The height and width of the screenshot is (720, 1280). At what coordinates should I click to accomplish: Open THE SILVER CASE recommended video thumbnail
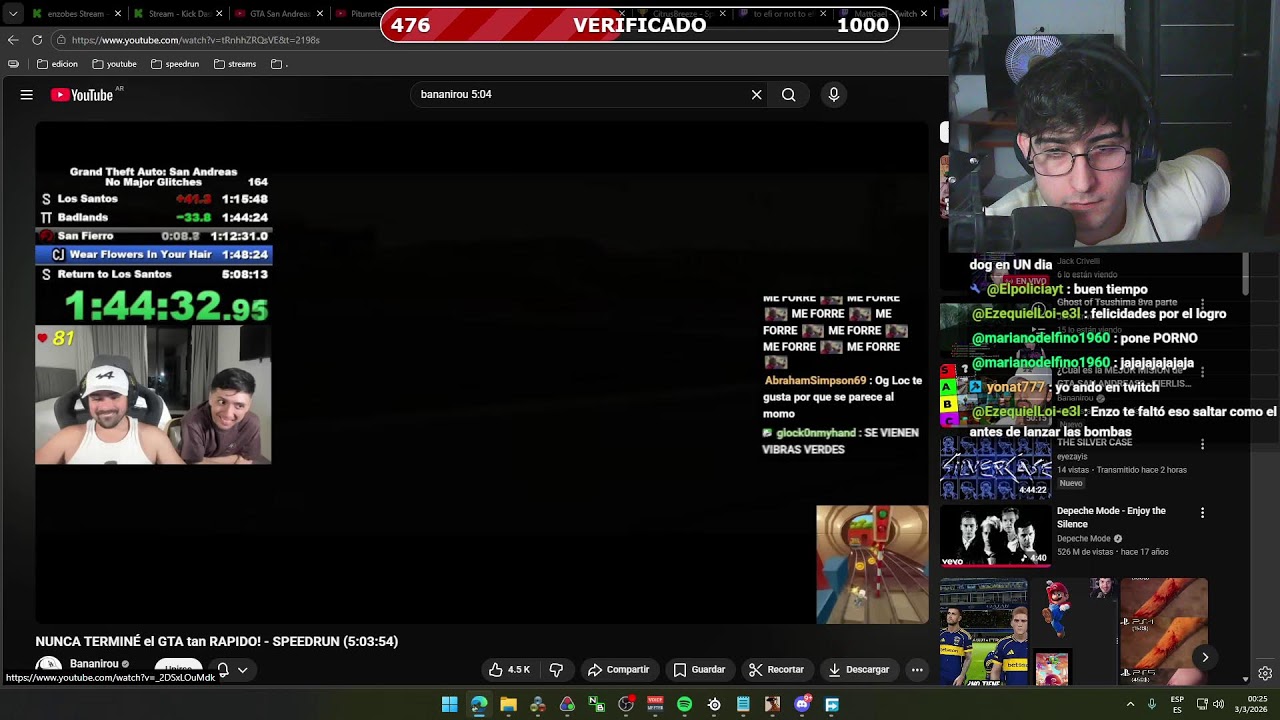[x=995, y=467]
